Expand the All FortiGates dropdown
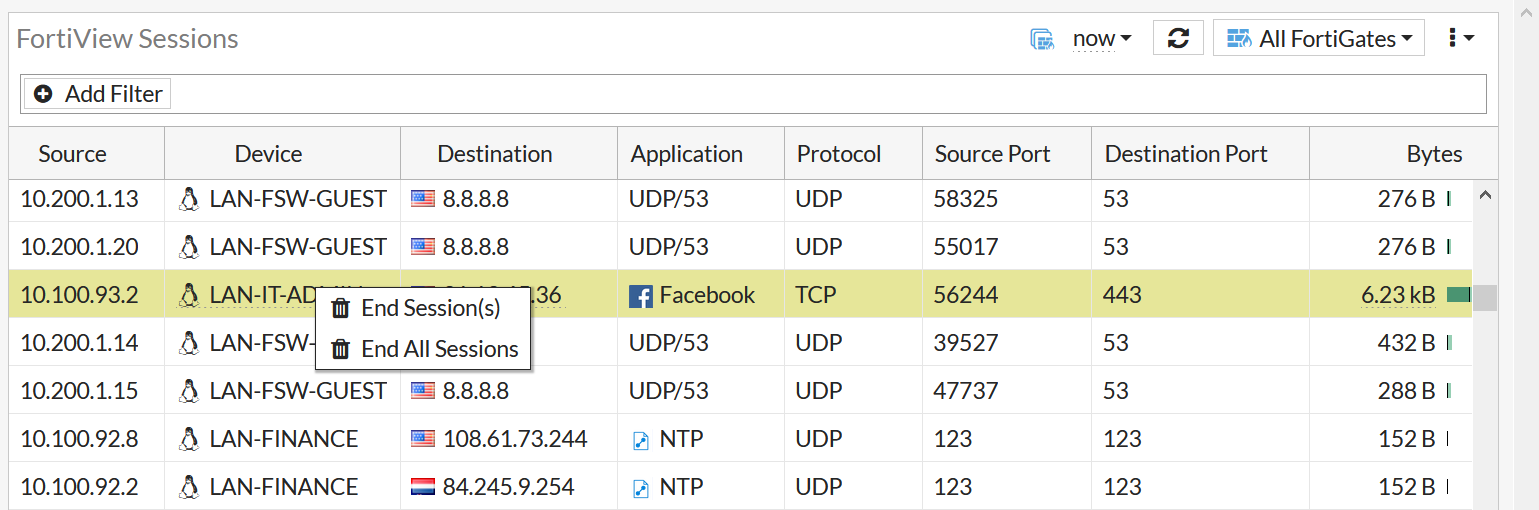This screenshot has height=510, width=1539. tap(1318, 39)
